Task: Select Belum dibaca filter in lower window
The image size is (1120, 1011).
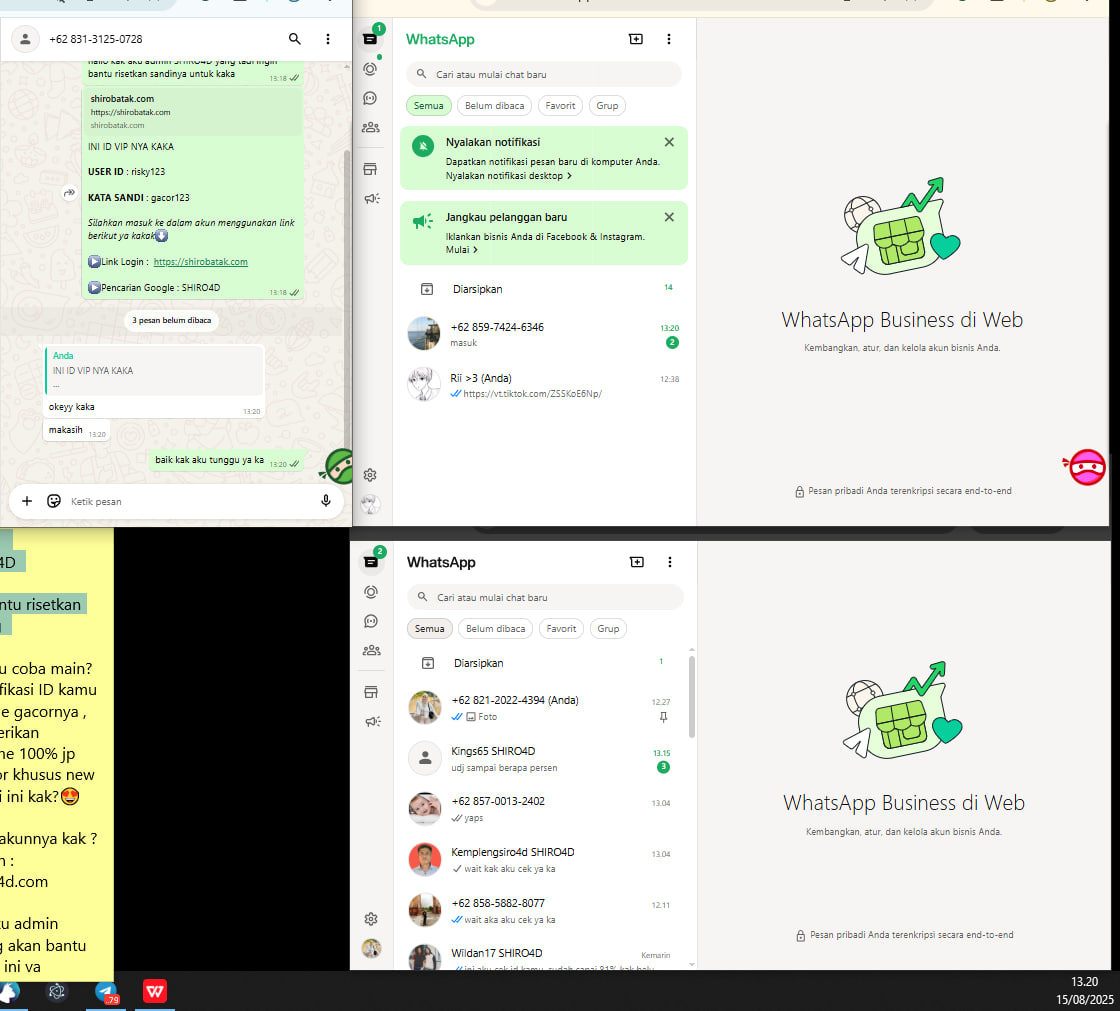Action: coord(495,629)
